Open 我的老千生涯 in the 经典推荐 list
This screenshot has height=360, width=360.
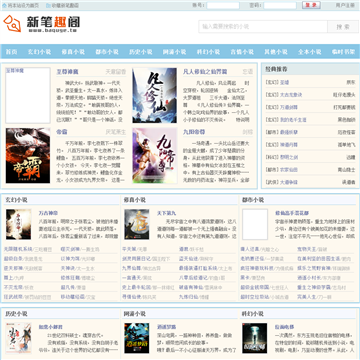click(293, 120)
